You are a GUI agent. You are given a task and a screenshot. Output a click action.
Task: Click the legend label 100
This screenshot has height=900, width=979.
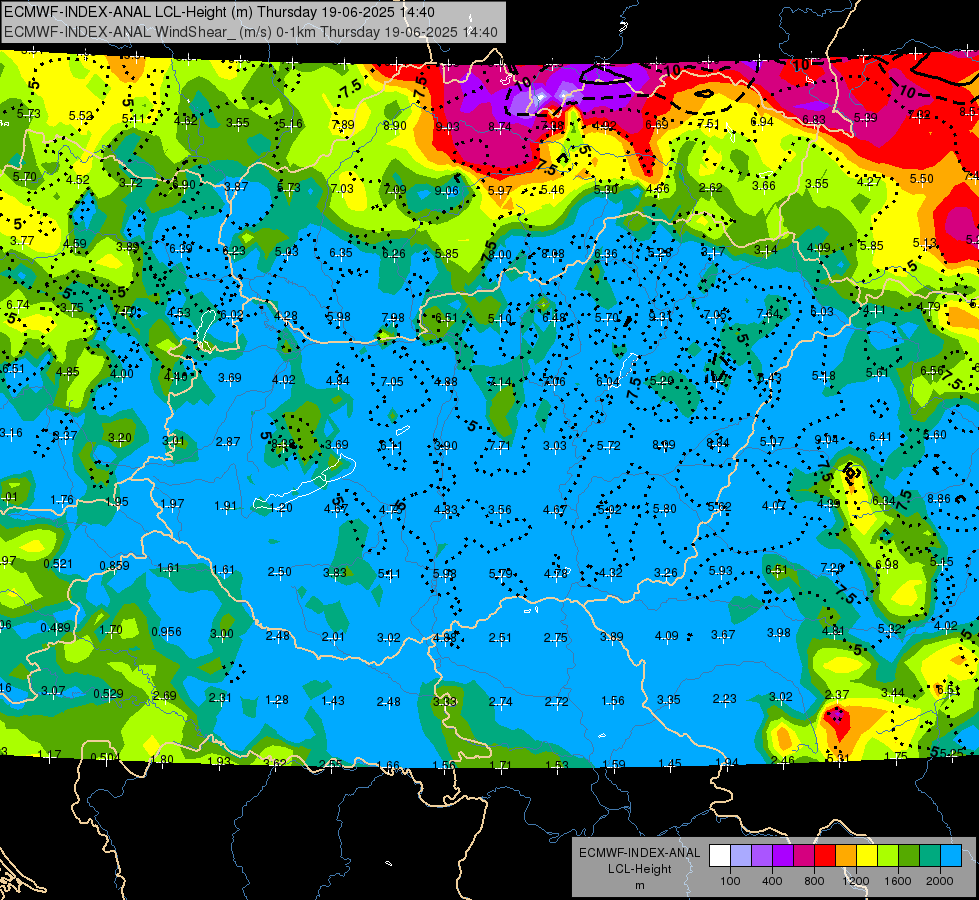tap(731, 881)
